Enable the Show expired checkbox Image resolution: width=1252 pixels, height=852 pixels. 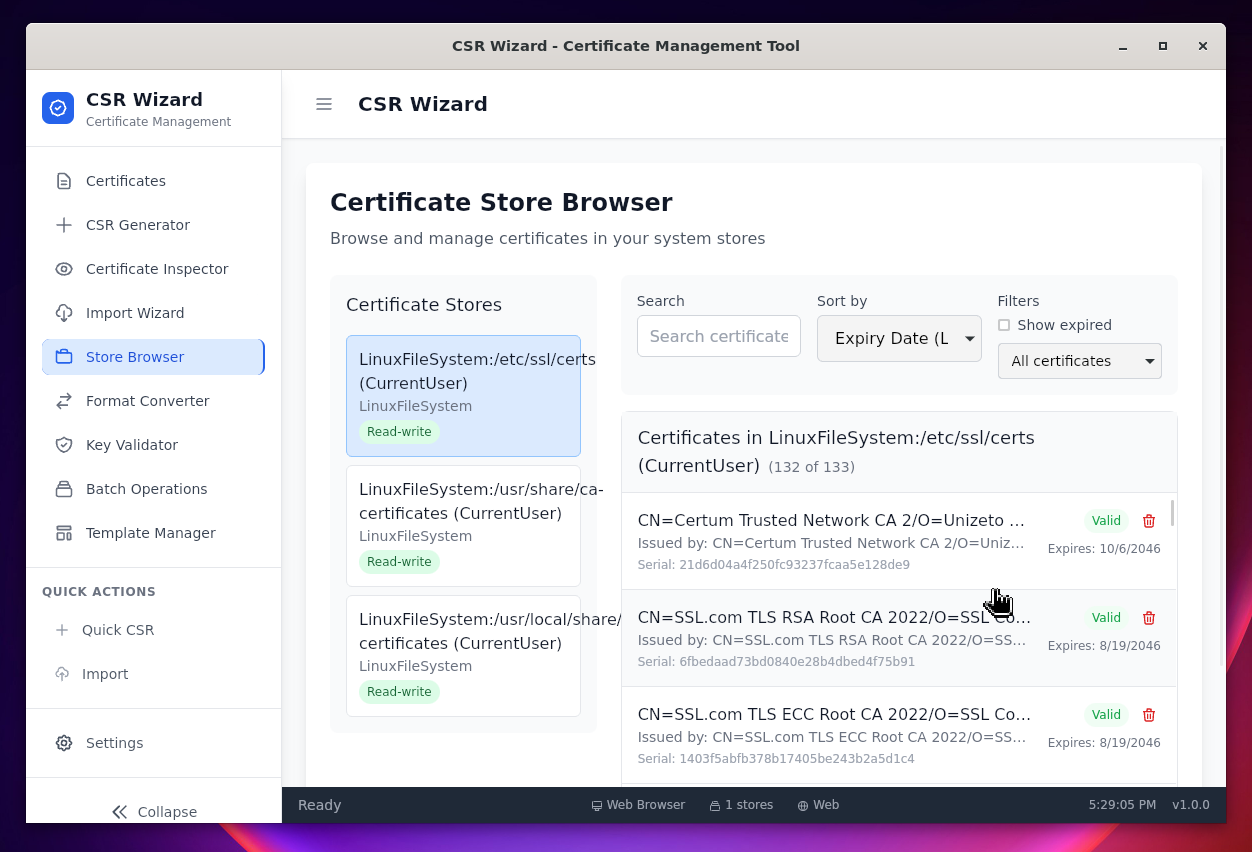click(x=1004, y=325)
